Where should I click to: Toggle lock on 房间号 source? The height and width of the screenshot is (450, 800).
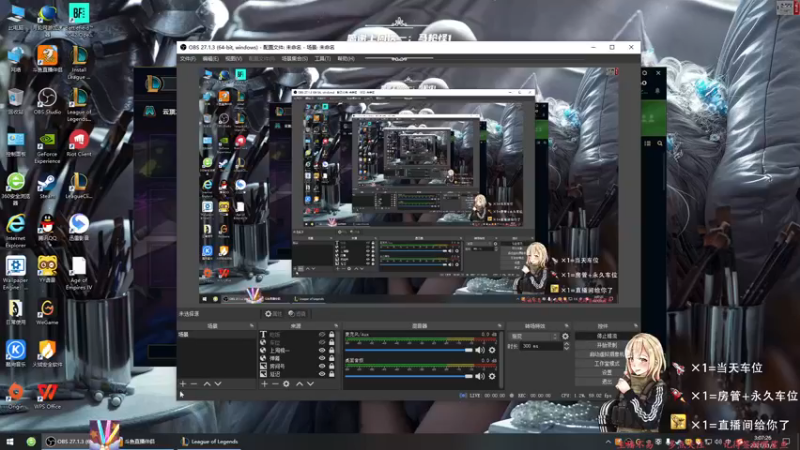click(x=332, y=366)
